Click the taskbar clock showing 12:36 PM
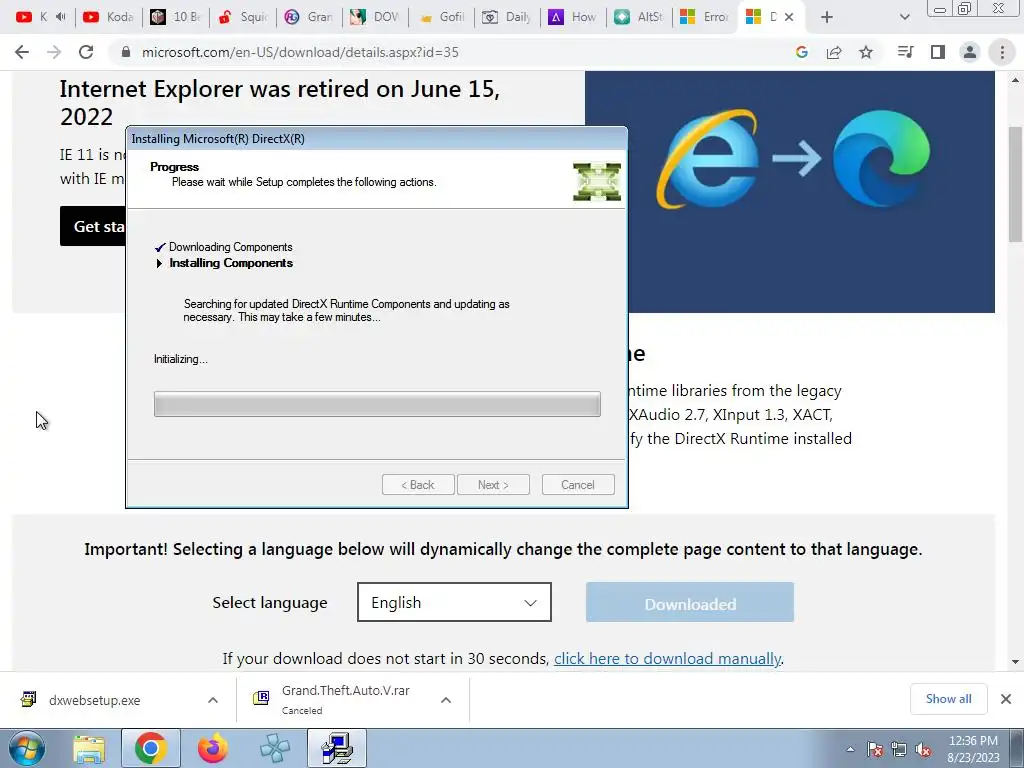The width and height of the screenshot is (1024, 768). (973, 749)
